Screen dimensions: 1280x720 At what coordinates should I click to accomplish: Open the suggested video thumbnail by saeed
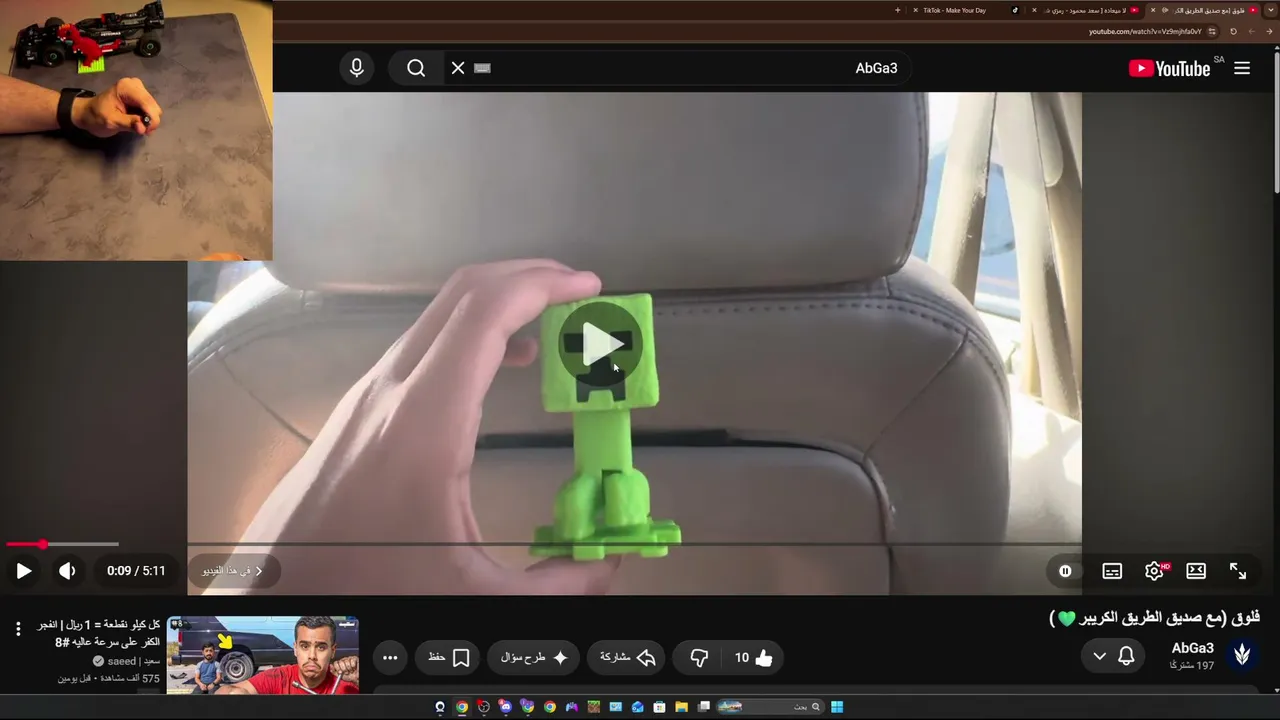coord(263,655)
